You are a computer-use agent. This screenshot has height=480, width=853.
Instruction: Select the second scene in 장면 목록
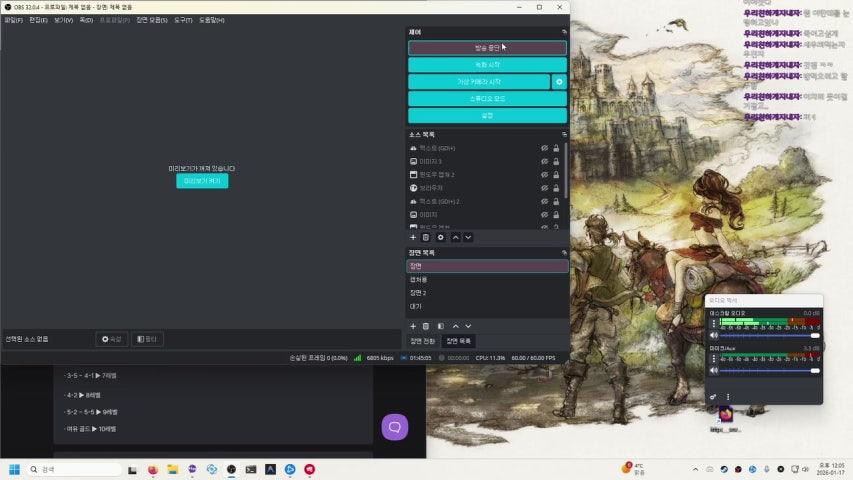487,280
